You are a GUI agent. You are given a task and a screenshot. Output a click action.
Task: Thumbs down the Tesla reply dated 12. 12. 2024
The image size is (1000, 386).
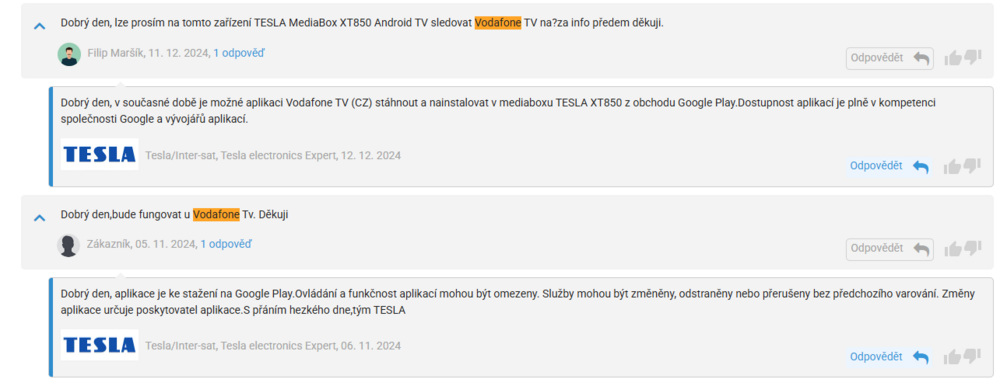coord(973,166)
